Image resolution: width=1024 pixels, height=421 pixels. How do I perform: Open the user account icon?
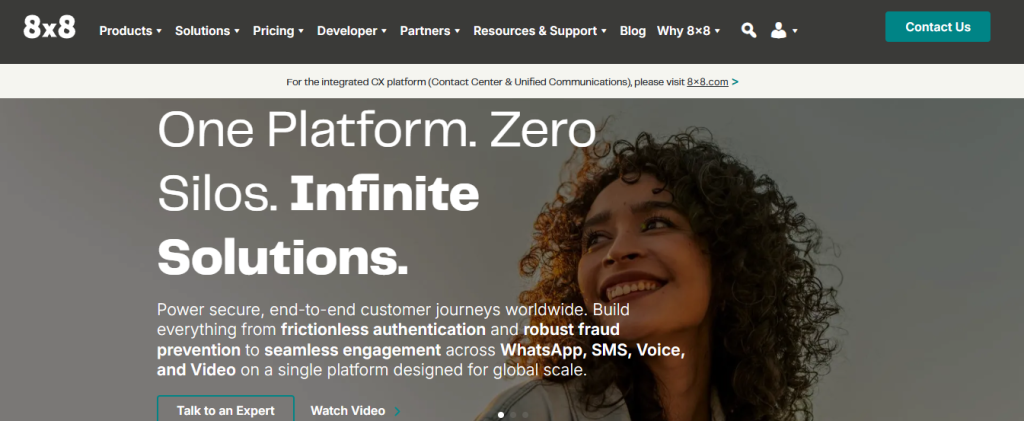[778, 30]
